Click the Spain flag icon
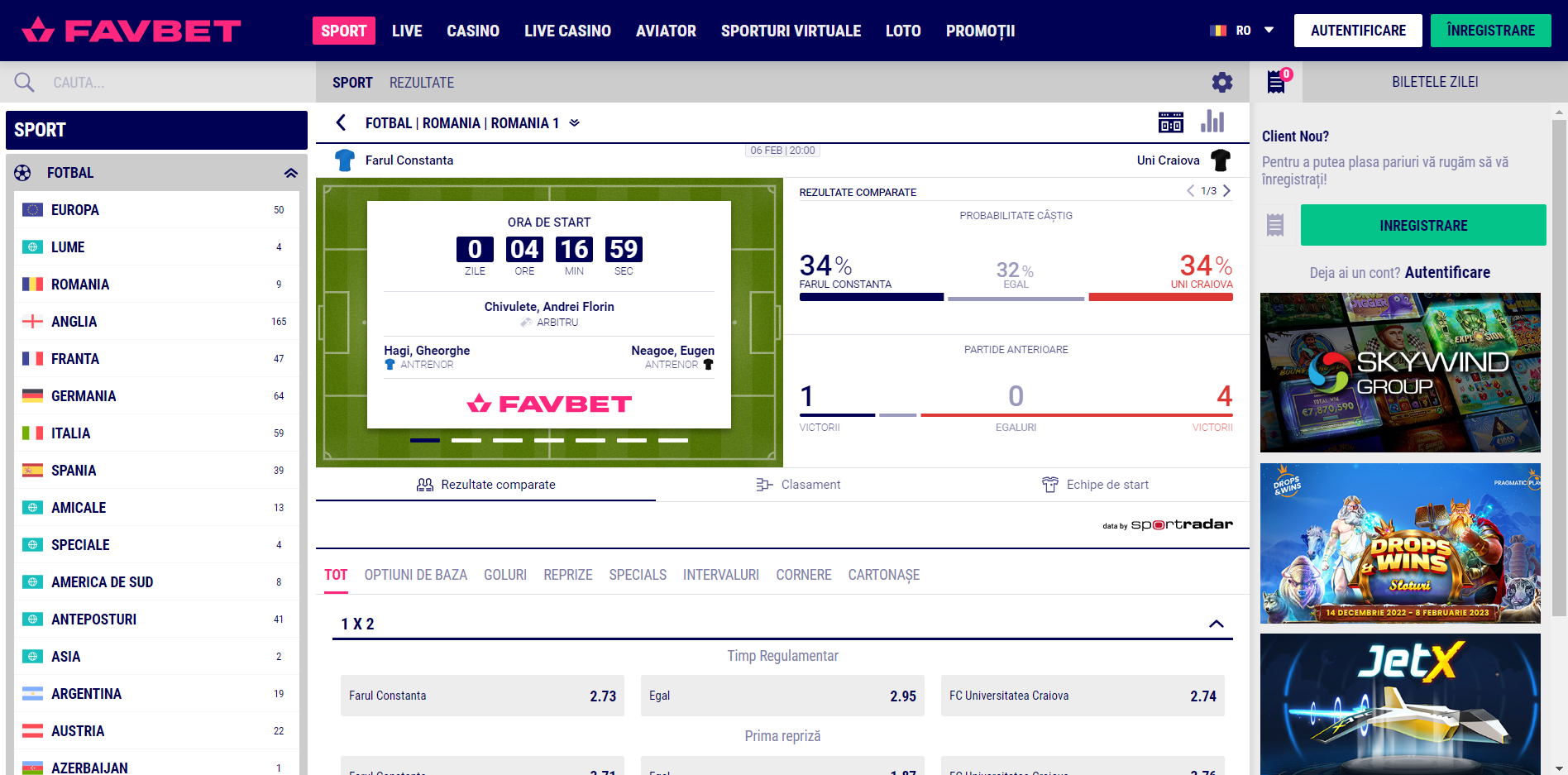This screenshot has width=1568, height=775. (x=32, y=471)
